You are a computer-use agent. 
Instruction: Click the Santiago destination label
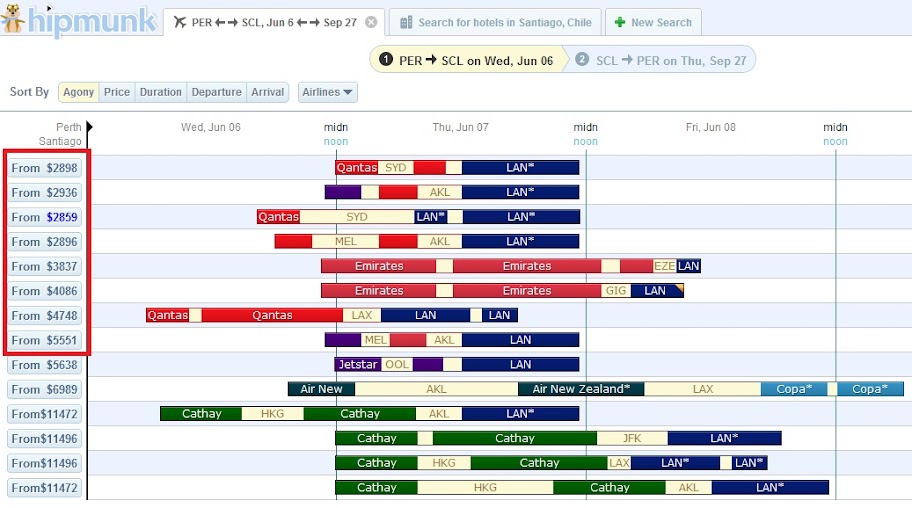[60, 141]
